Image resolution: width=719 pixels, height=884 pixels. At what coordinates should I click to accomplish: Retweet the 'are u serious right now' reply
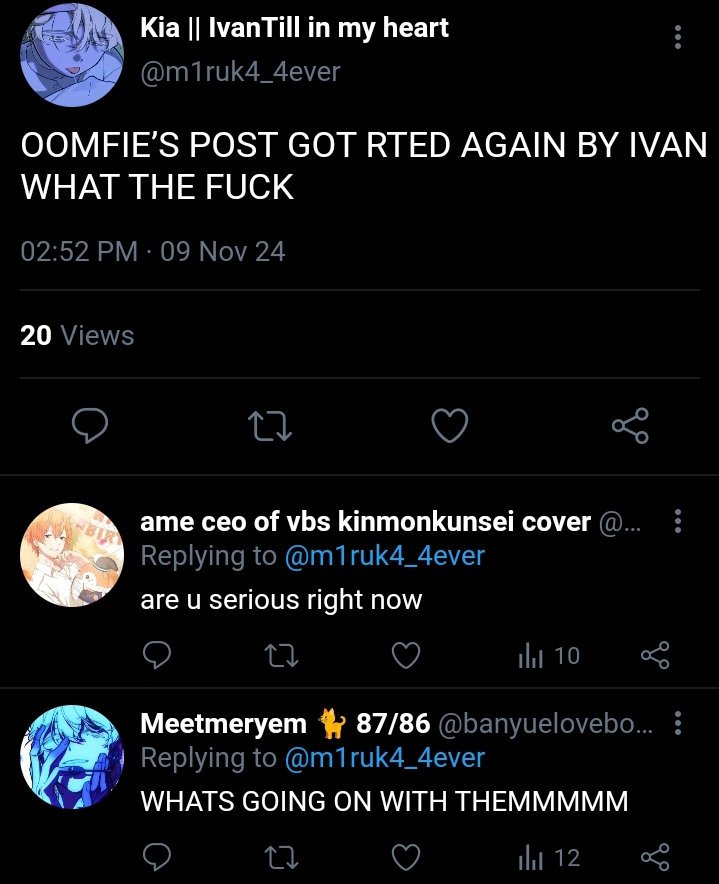(x=281, y=656)
